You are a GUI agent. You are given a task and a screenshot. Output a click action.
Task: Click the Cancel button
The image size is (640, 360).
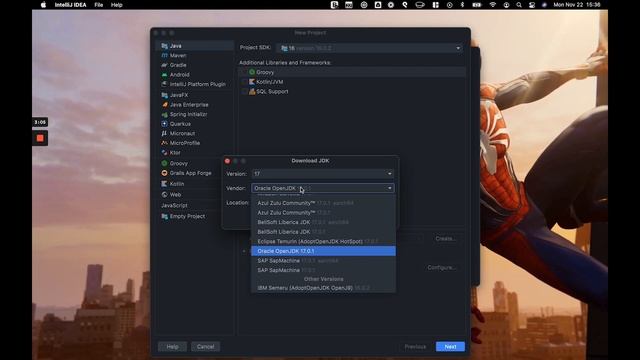206,347
